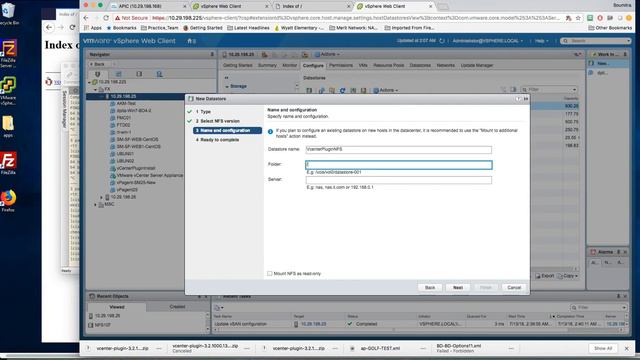Open the Getting Started tab
640x360 pixels.
pos(238,65)
